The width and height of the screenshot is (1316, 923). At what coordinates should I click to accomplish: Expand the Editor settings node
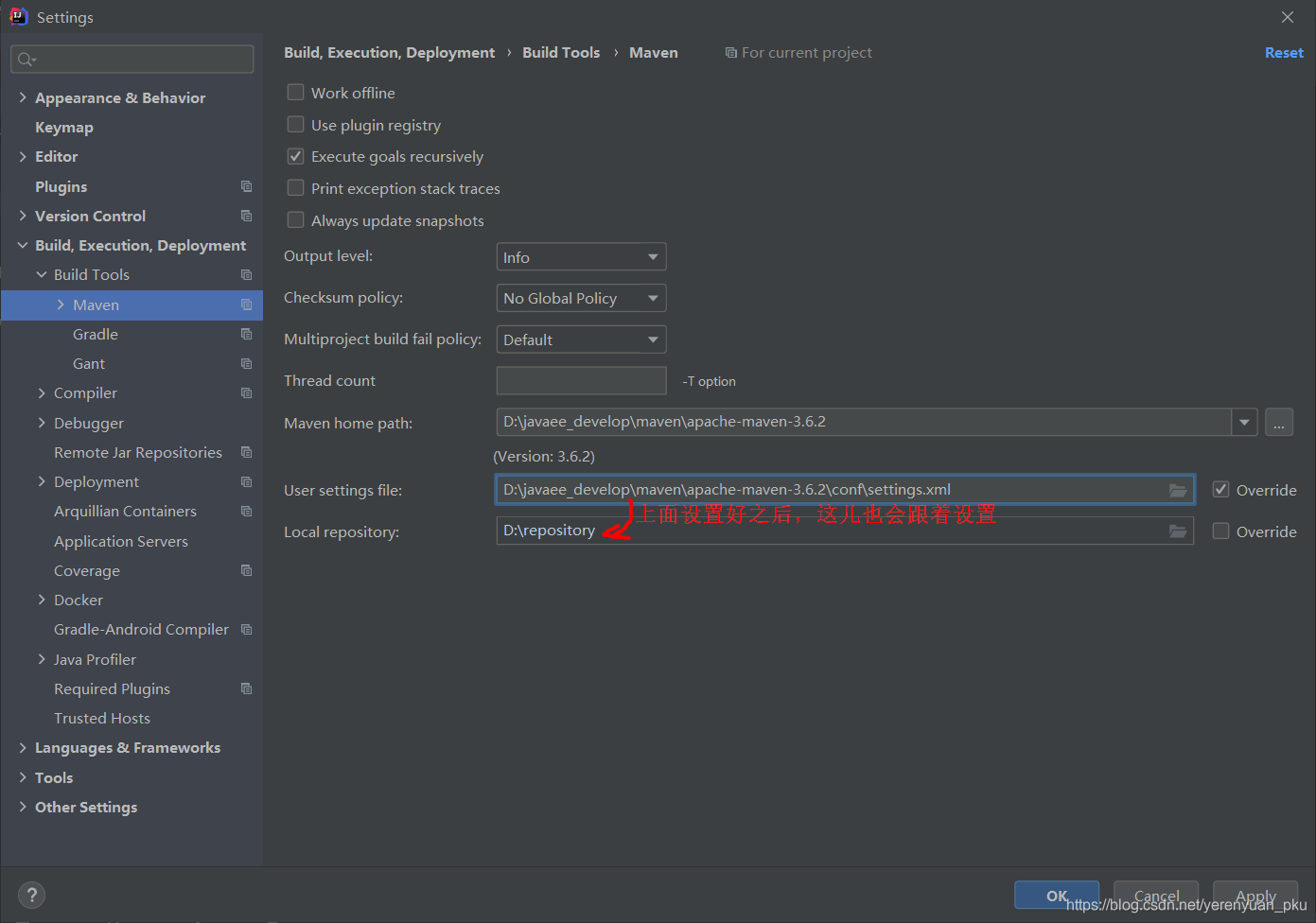[x=23, y=156]
